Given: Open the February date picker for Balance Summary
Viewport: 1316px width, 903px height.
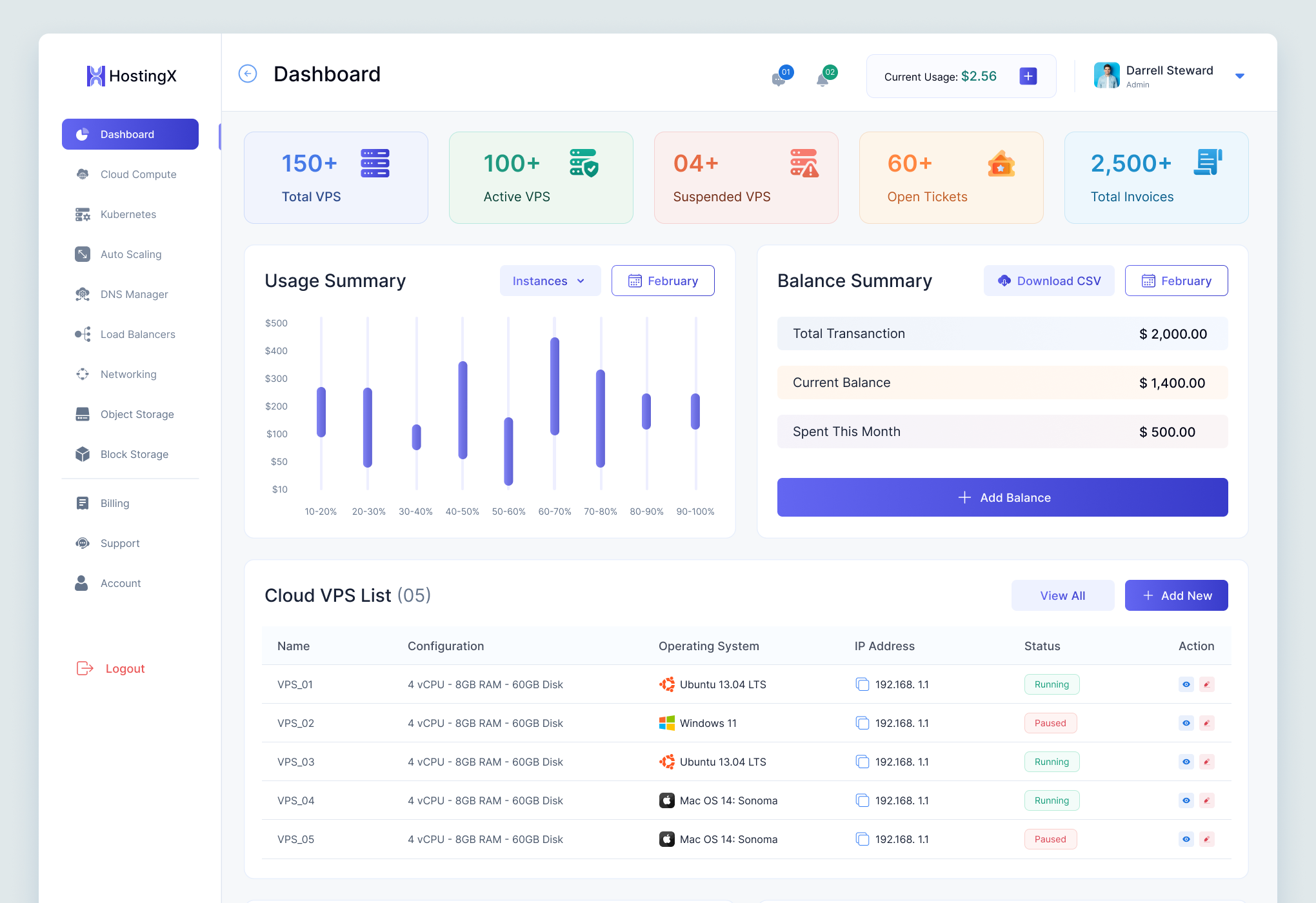Looking at the screenshot, I should (1176, 281).
